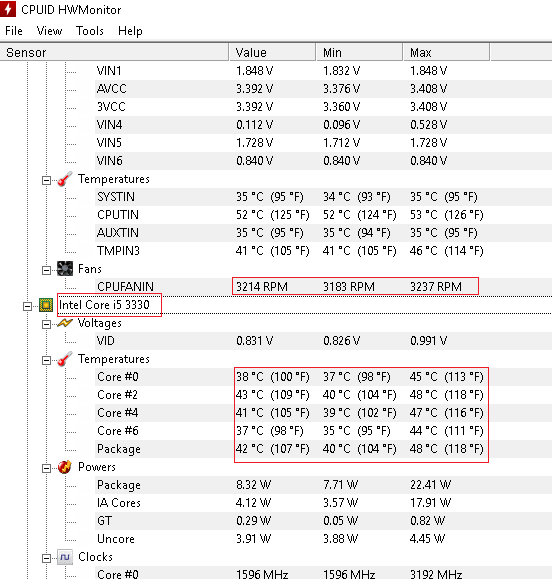Click the lightning icon beside Voltages
This screenshot has width=552, height=579.
65,323
